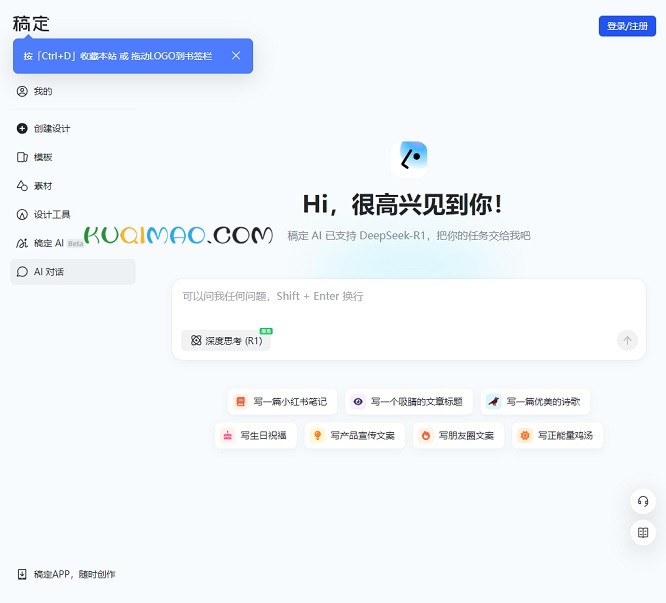Open 我的 in the sidebar
The width and height of the screenshot is (666, 603).
click(x=73, y=91)
